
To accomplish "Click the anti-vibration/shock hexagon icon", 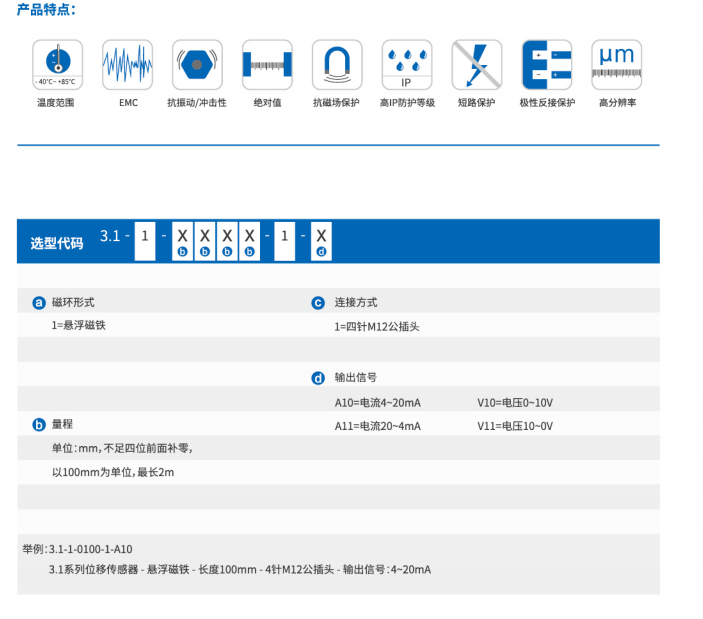I will 197,65.
